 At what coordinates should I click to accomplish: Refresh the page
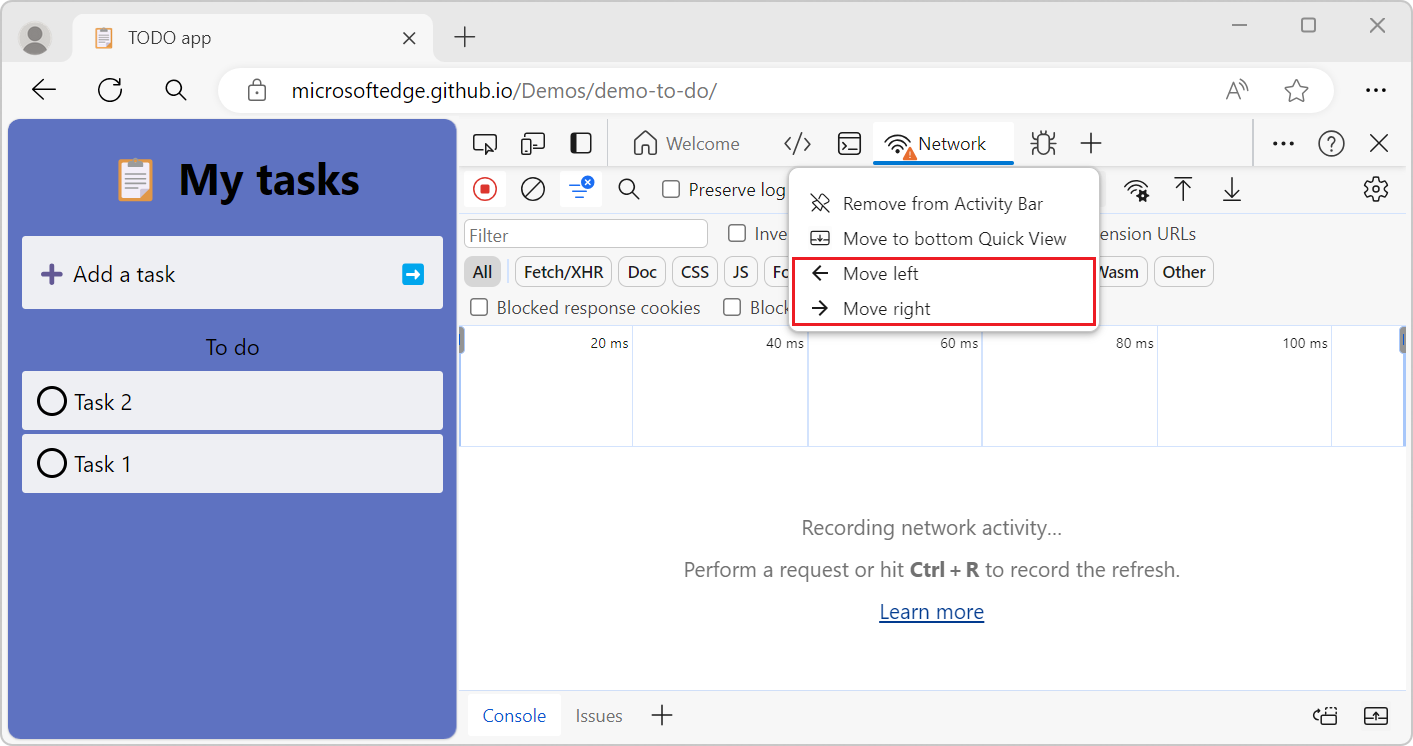pyautogui.click(x=110, y=90)
